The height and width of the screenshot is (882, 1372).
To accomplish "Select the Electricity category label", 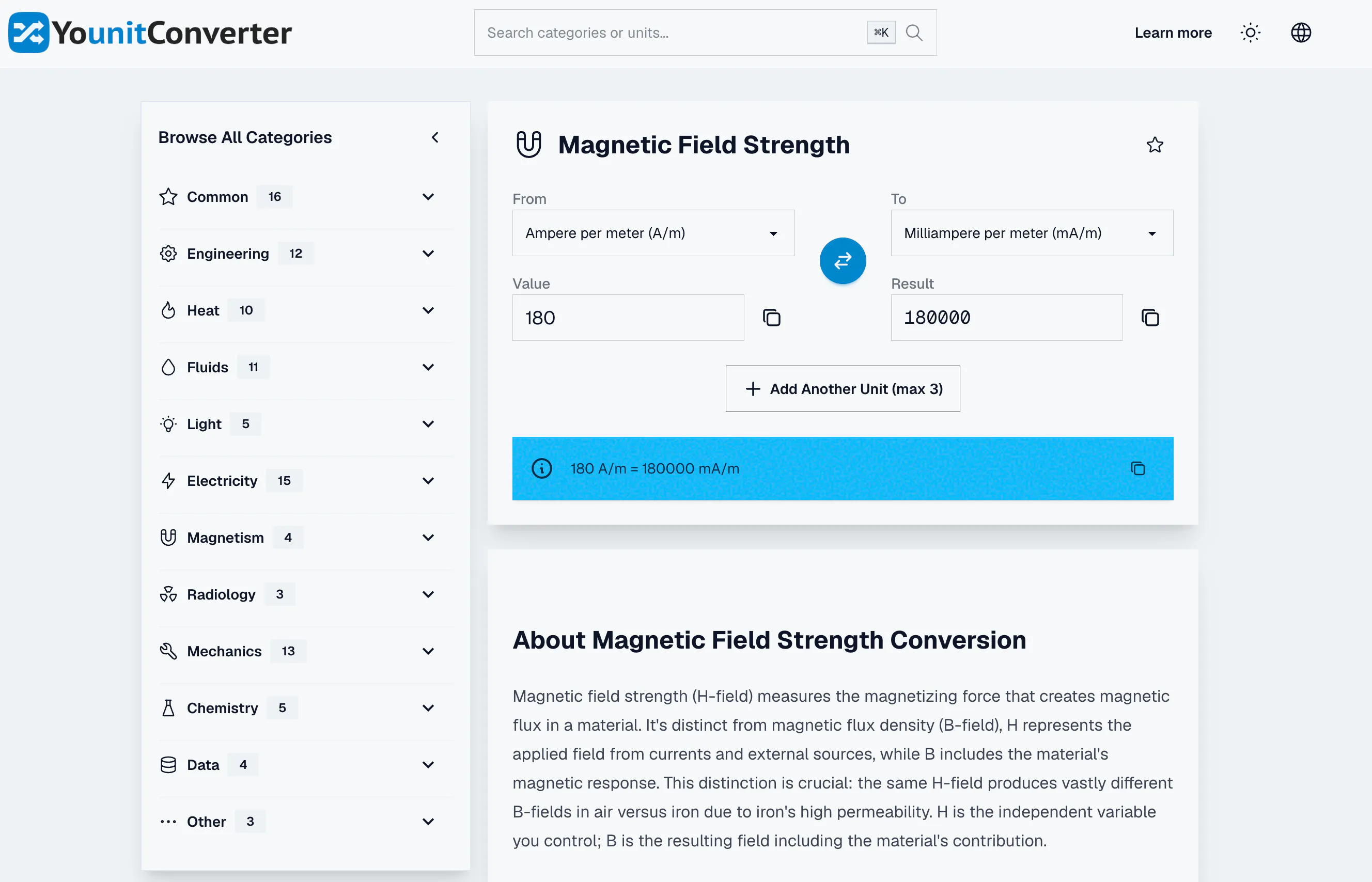I will [x=222, y=481].
